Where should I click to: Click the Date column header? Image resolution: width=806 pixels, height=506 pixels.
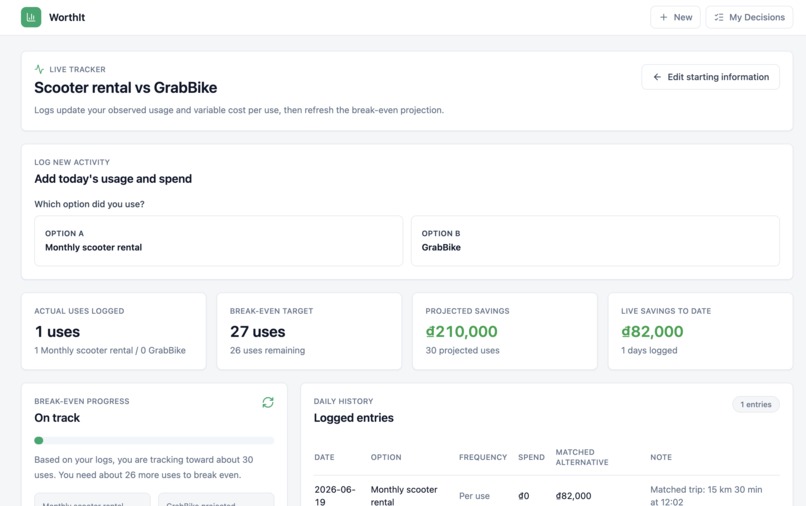[324, 457]
